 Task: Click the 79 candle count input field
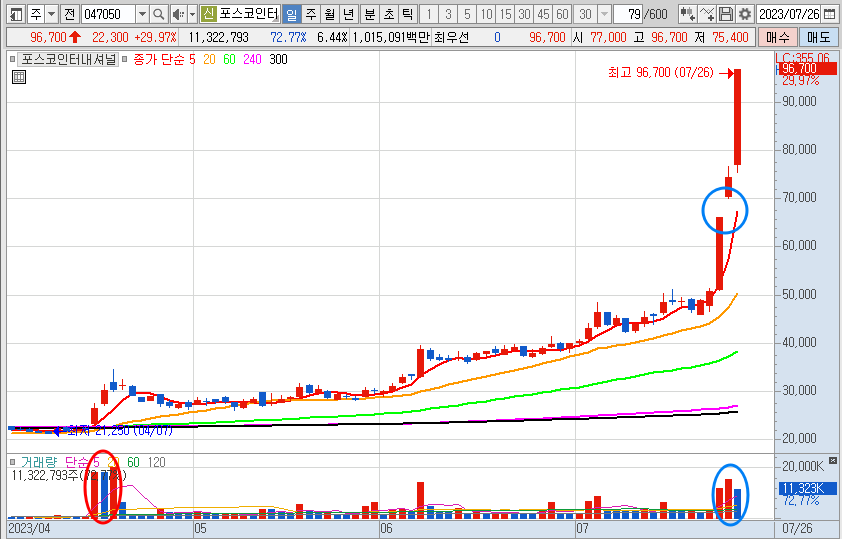pos(629,14)
